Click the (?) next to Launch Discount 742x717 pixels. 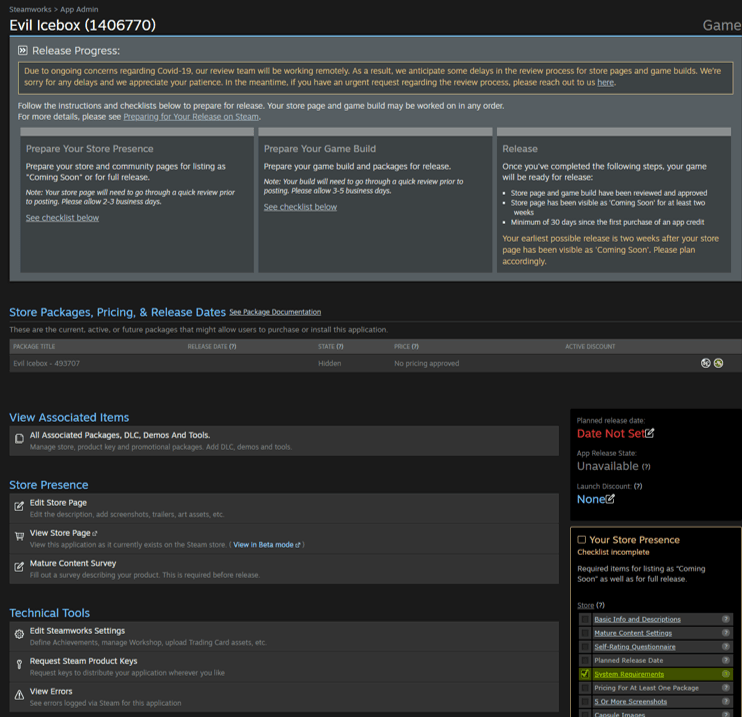[638, 486]
